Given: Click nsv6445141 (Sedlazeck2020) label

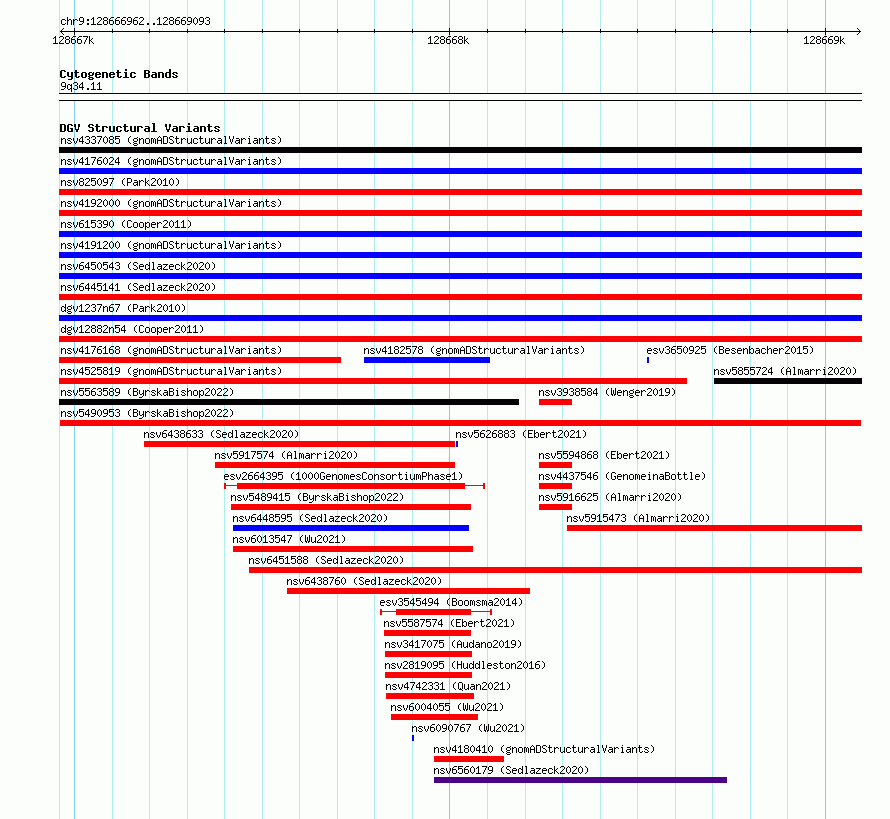Looking at the screenshot, I should pos(138,287).
